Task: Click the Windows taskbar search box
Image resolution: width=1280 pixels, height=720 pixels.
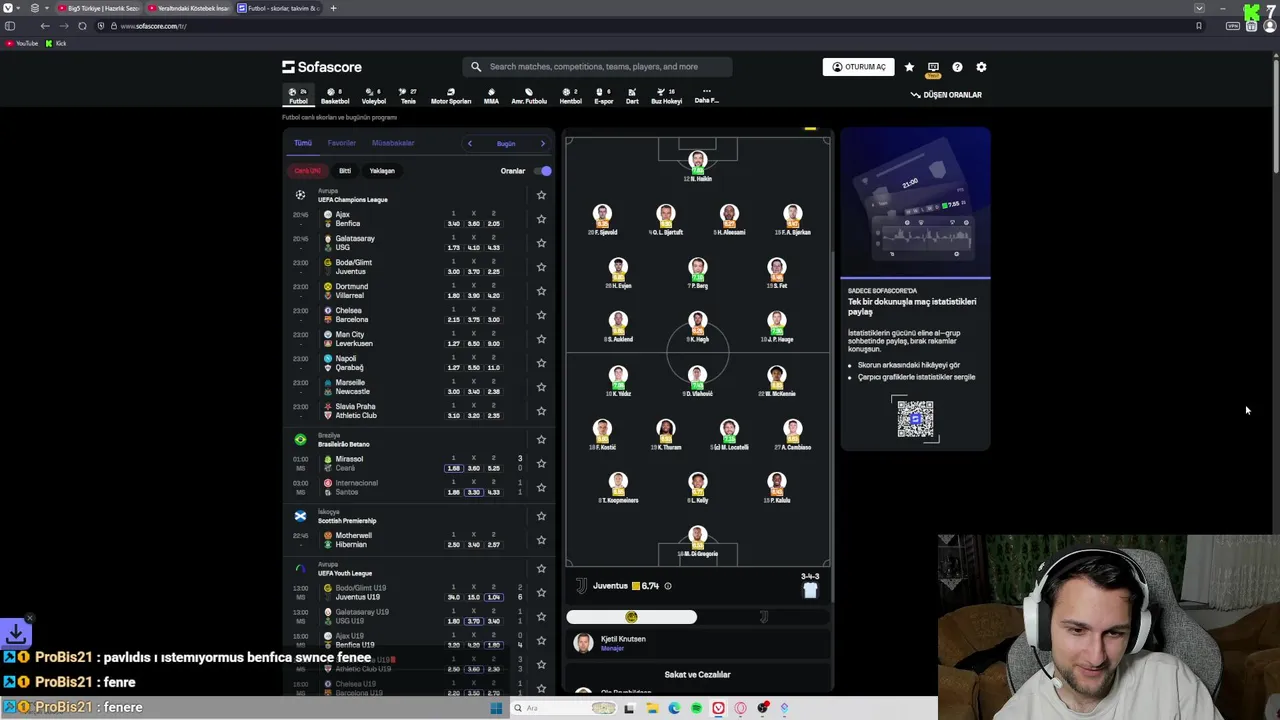Action: pos(564,708)
